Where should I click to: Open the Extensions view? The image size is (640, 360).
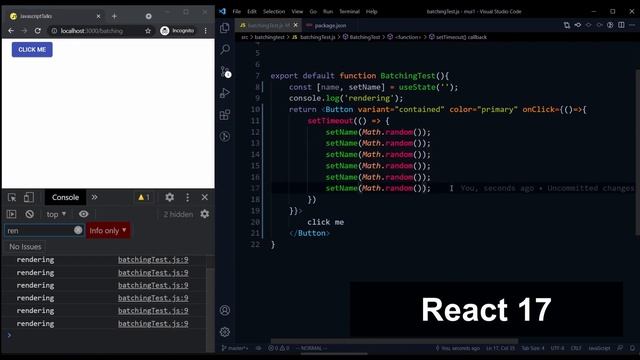point(225,115)
